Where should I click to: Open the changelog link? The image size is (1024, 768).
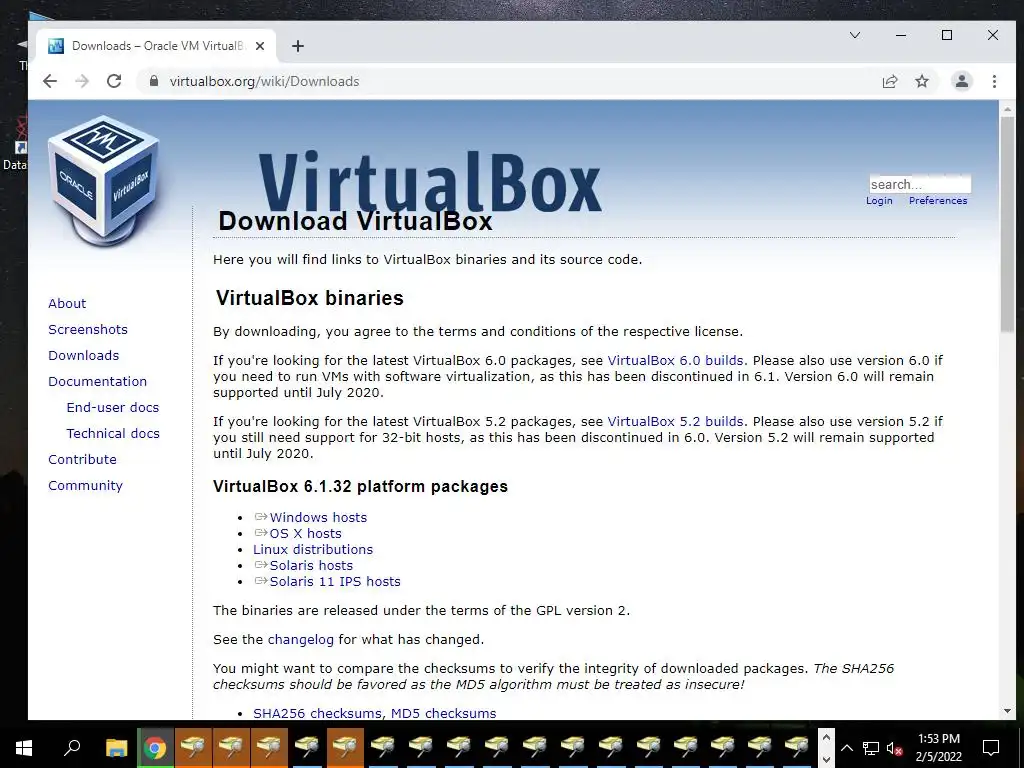[x=300, y=639]
